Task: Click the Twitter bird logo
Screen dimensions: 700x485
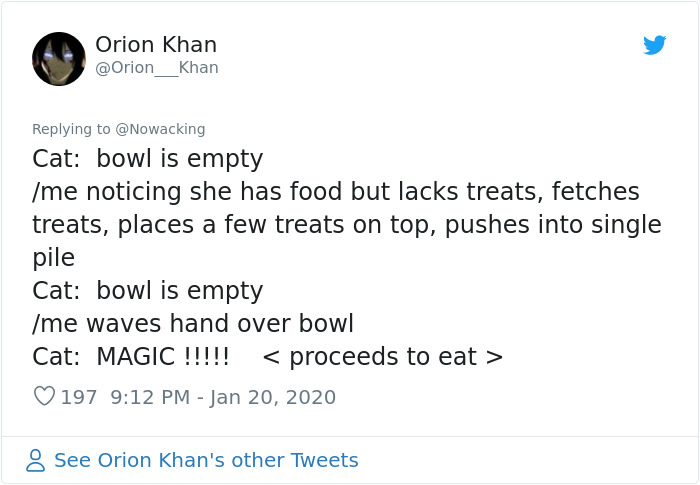Action: 655,45
